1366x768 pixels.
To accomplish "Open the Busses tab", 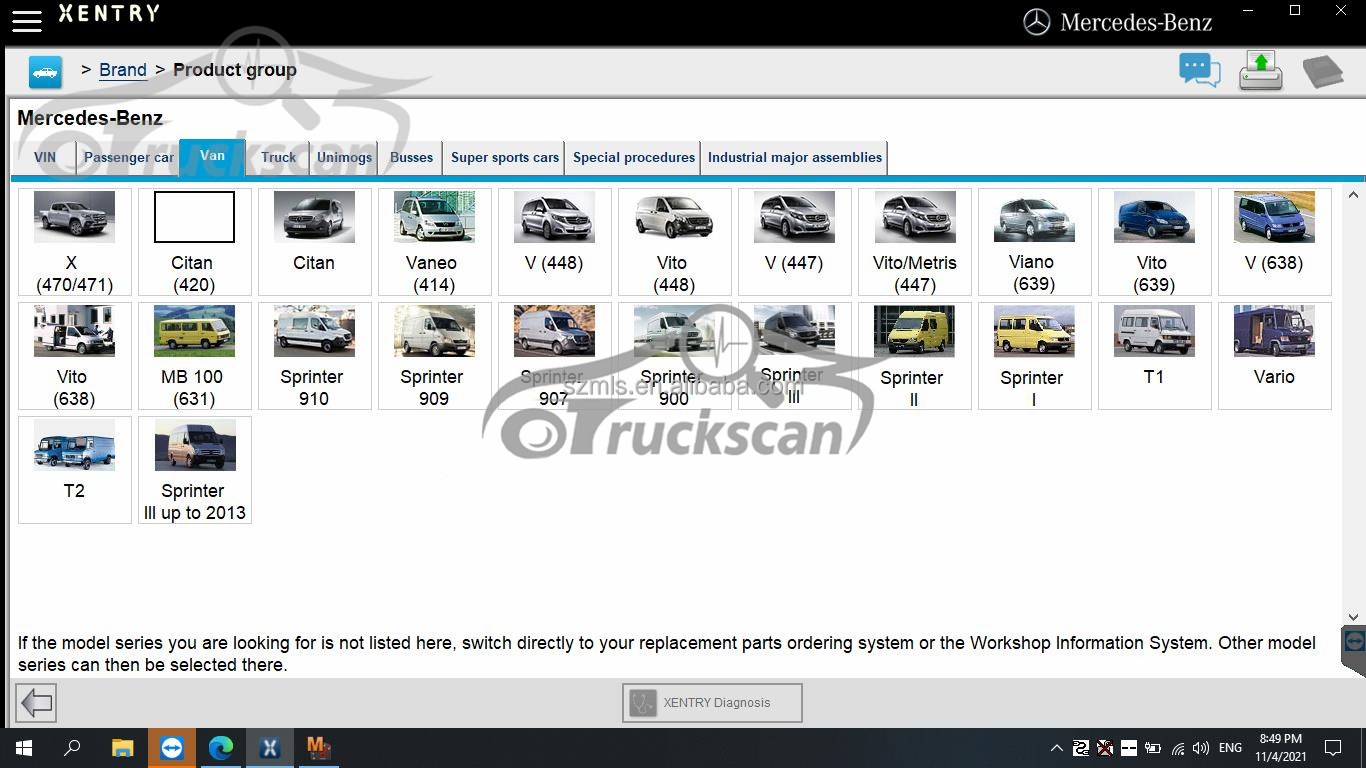I will (411, 157).
